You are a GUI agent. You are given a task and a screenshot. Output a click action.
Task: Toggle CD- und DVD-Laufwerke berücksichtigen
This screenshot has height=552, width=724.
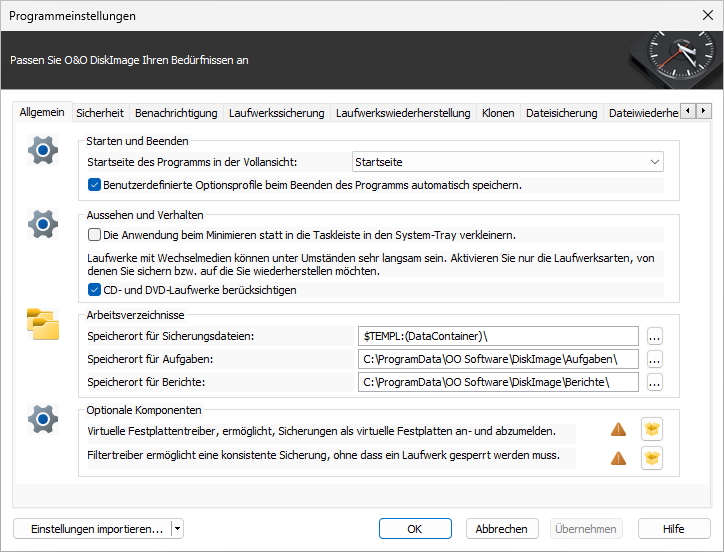click(x=94, y=290)
